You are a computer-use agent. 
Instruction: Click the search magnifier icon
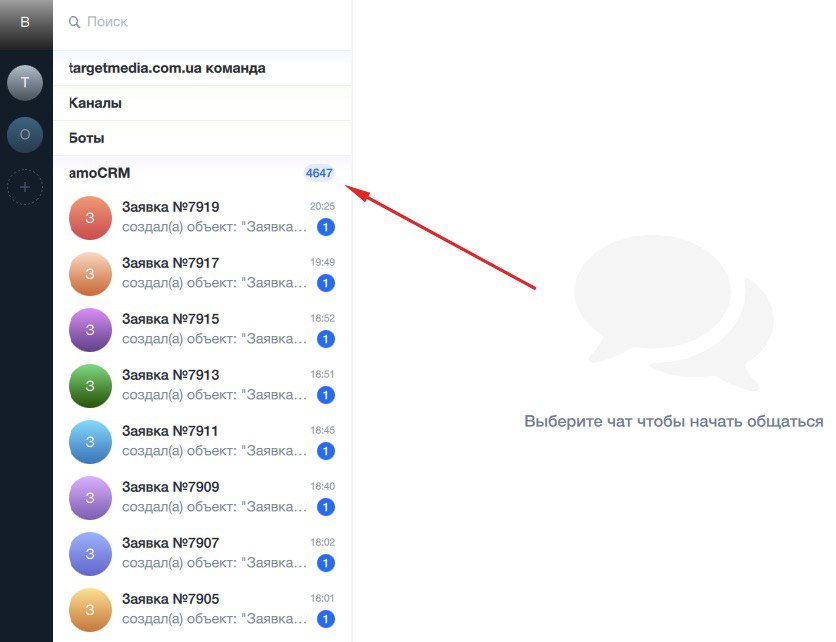pyautogui.click(x=75, y=22)
